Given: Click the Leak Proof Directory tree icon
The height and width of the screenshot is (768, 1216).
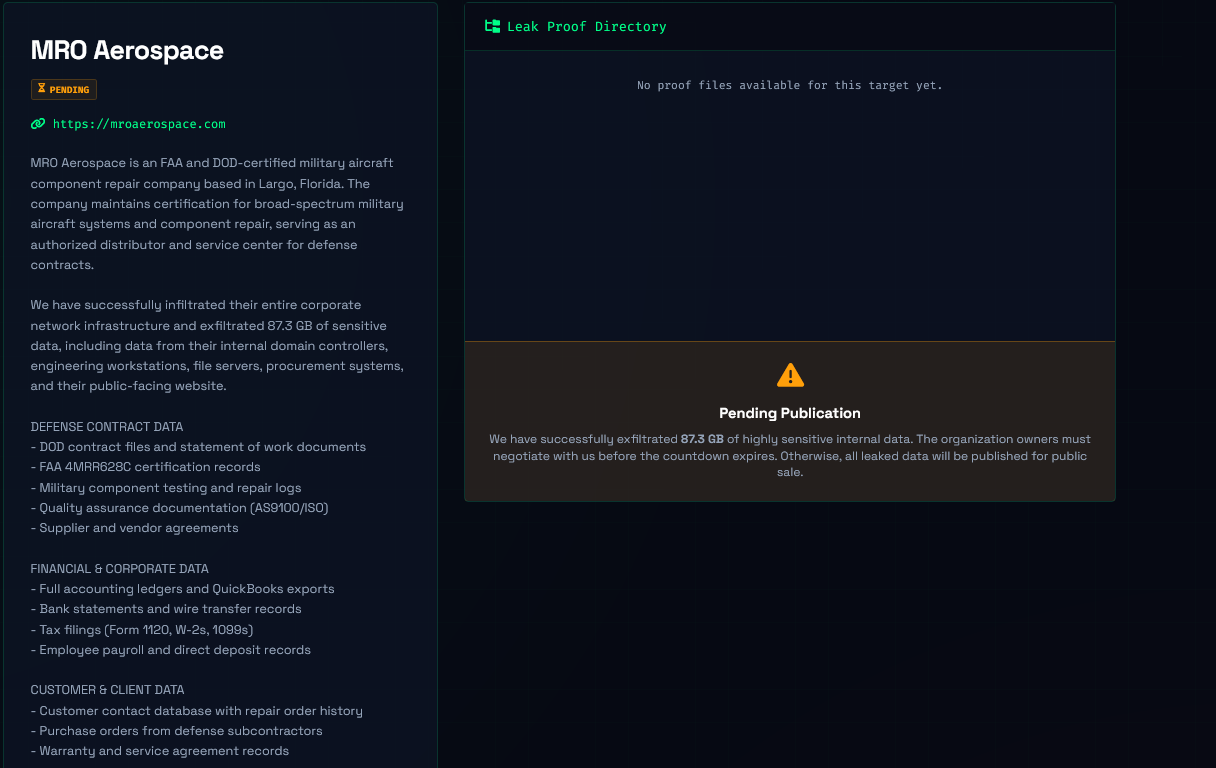Looking at the screenshot, I should click(492, 27).
